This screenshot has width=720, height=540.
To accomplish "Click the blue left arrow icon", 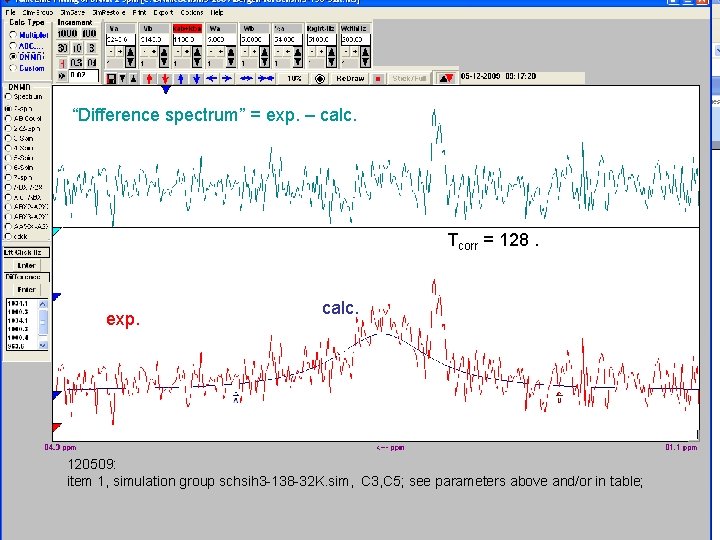I will pos(212,79).
